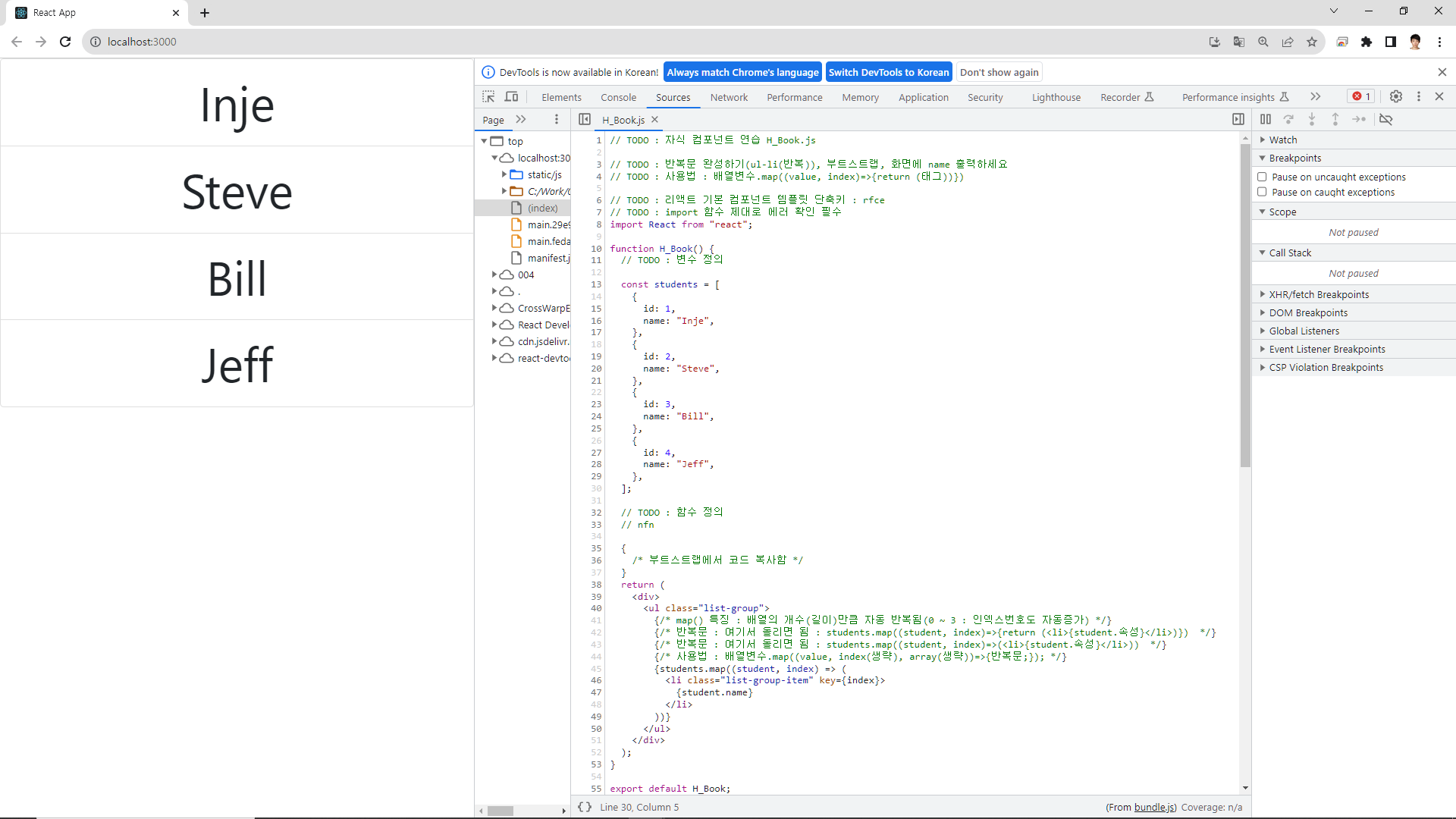Click the pause script execution button
This screenshot has height=819, width=1456.
coord(1265,119)
